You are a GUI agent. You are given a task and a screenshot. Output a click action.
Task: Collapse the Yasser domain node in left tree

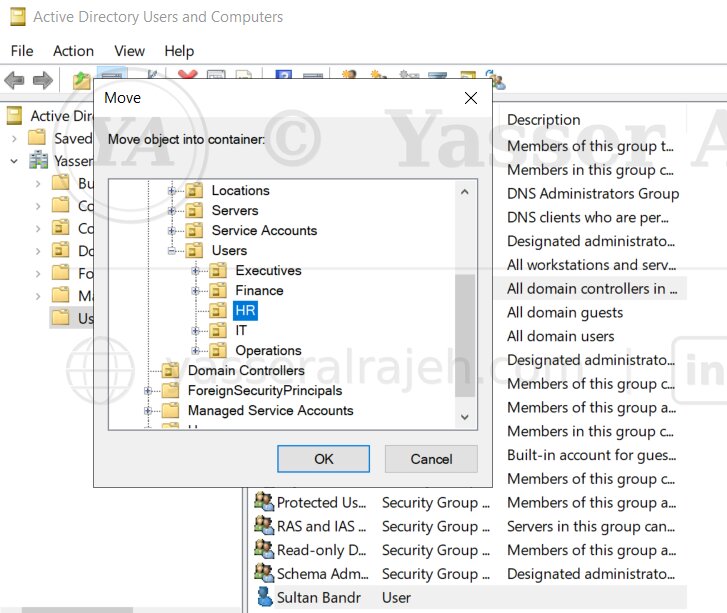tap(14, 161)
